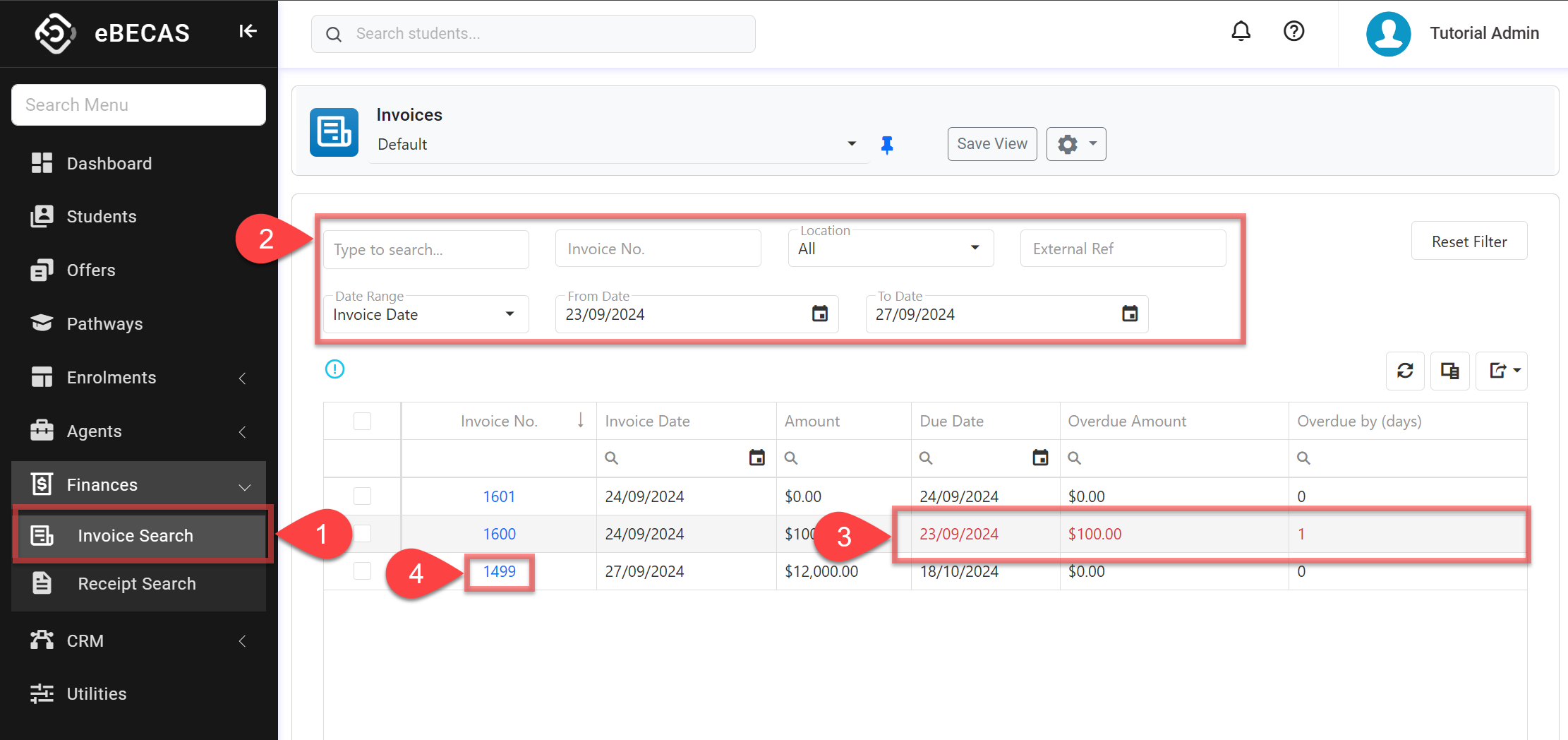1568x740 pixels.
Task: Open invoice 1499 link
Action: [x=499, y=571]
